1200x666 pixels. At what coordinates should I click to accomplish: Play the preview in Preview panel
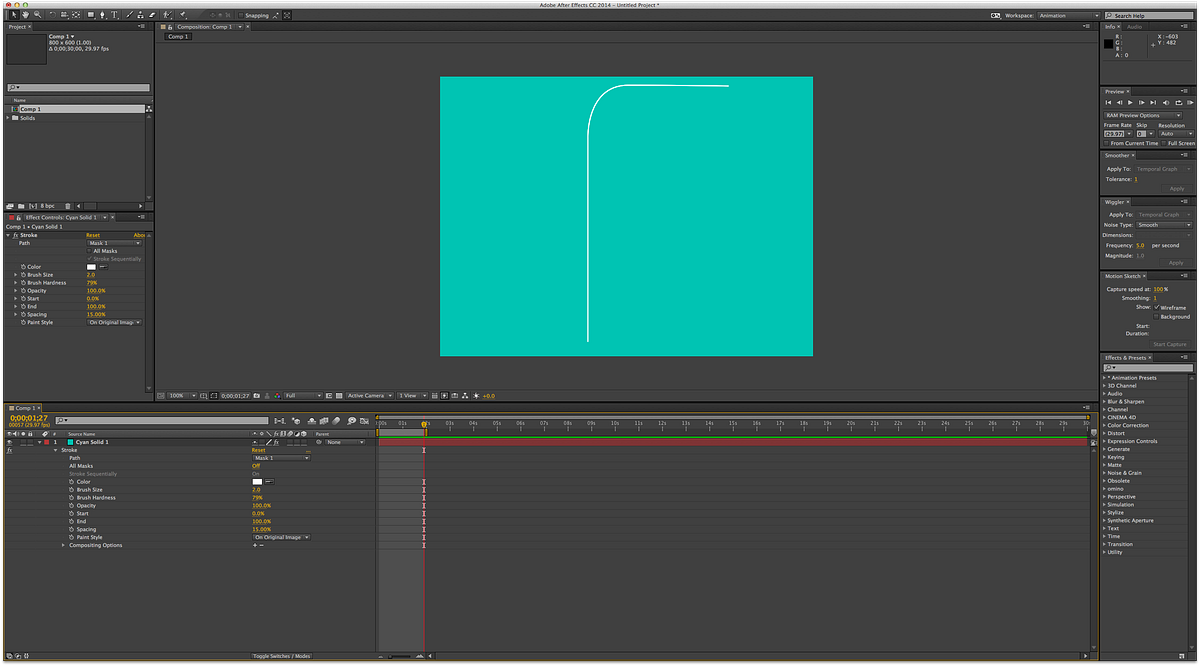(1130, 103)
